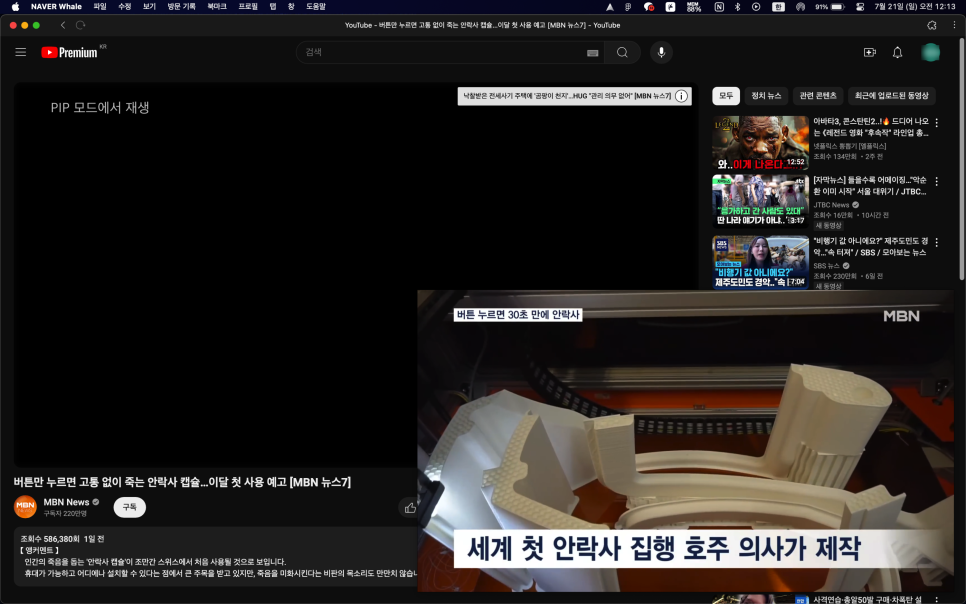Click the info icon on suggested video card
Screen dimensions: 966x604
[681, 96]
